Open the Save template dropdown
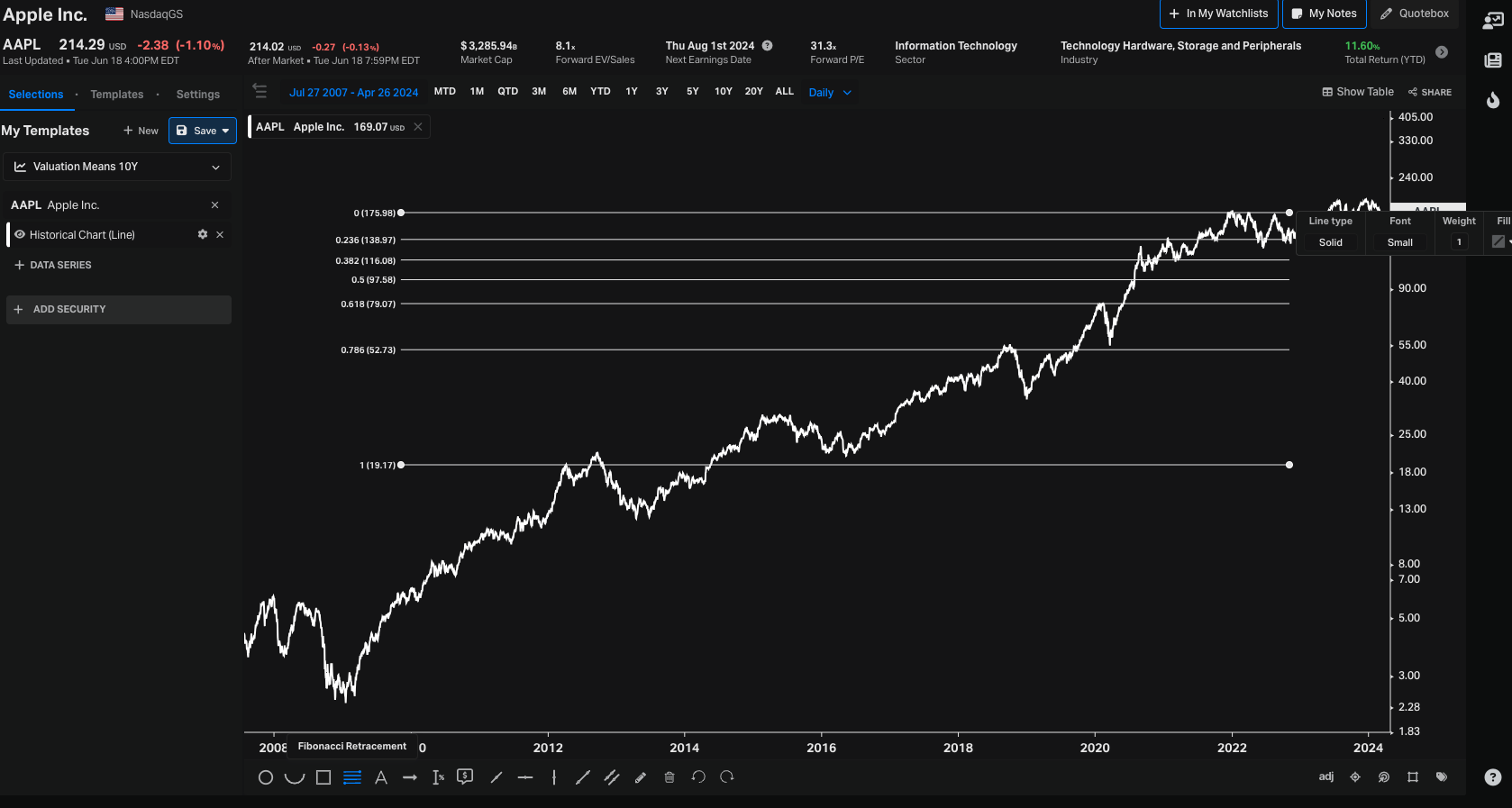The width and height of the screenshot is (1512, 808). pos(203,131)
